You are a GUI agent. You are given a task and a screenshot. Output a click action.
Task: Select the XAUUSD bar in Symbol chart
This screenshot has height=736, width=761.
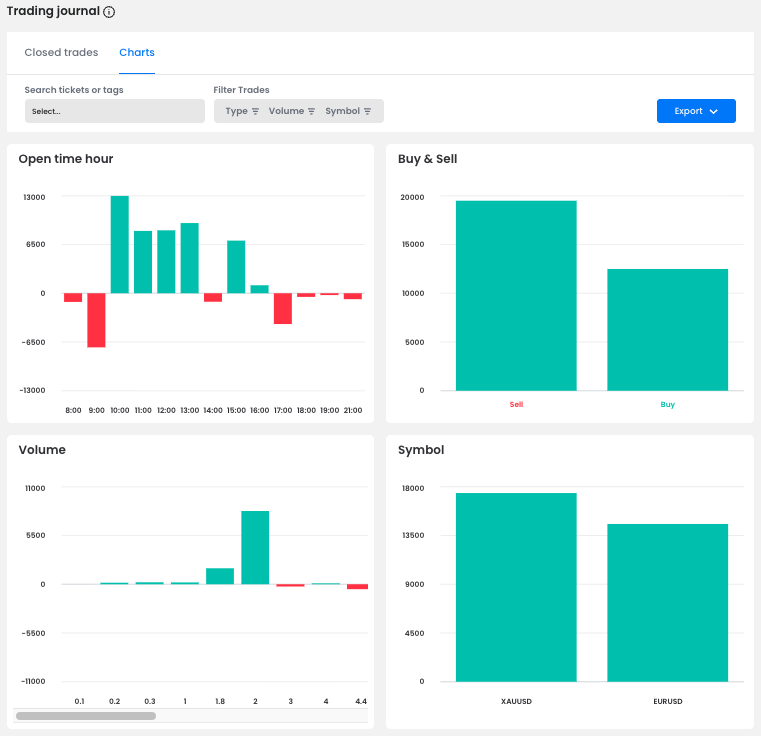[516, 587]
